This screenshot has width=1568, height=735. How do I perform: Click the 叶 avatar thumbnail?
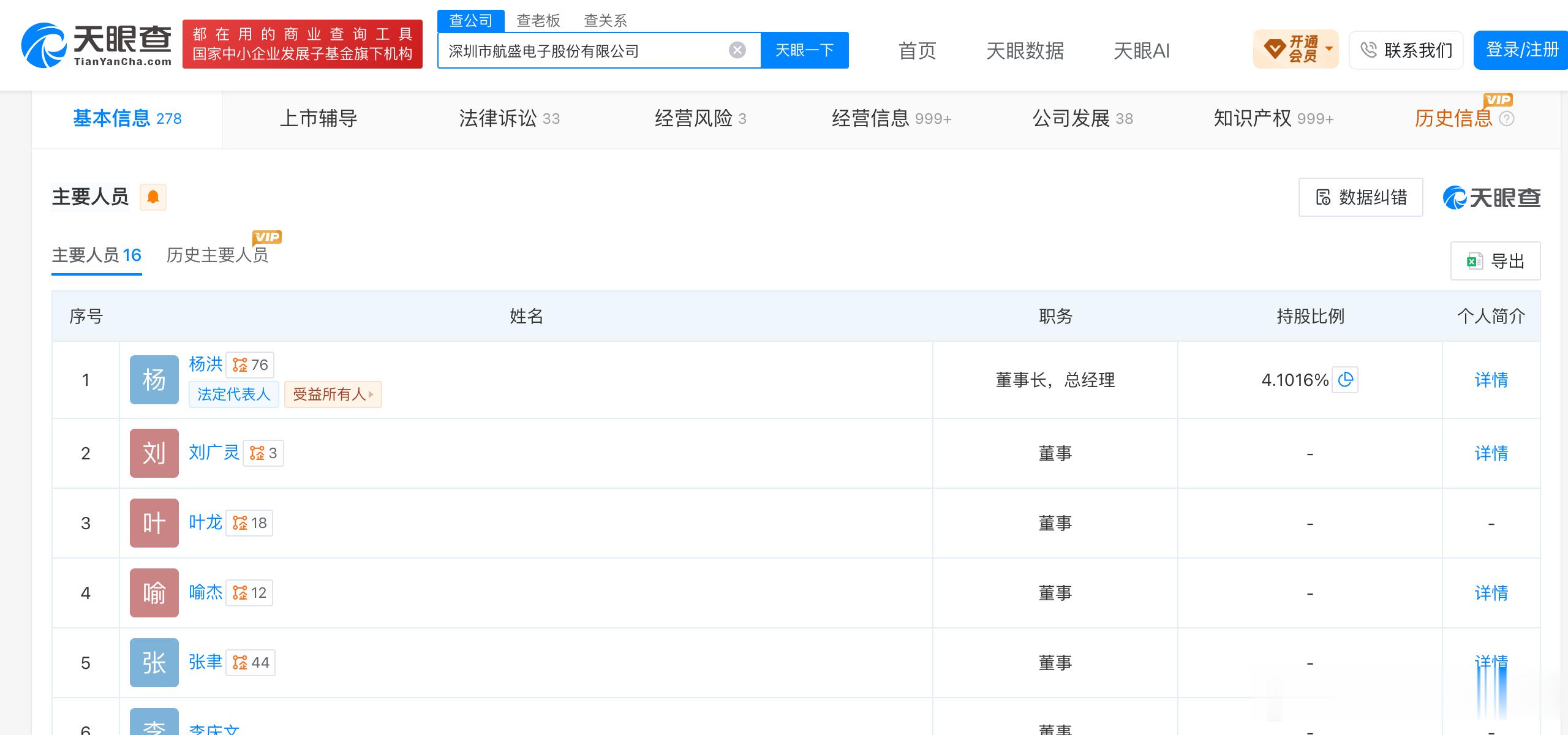click(154, 523)
